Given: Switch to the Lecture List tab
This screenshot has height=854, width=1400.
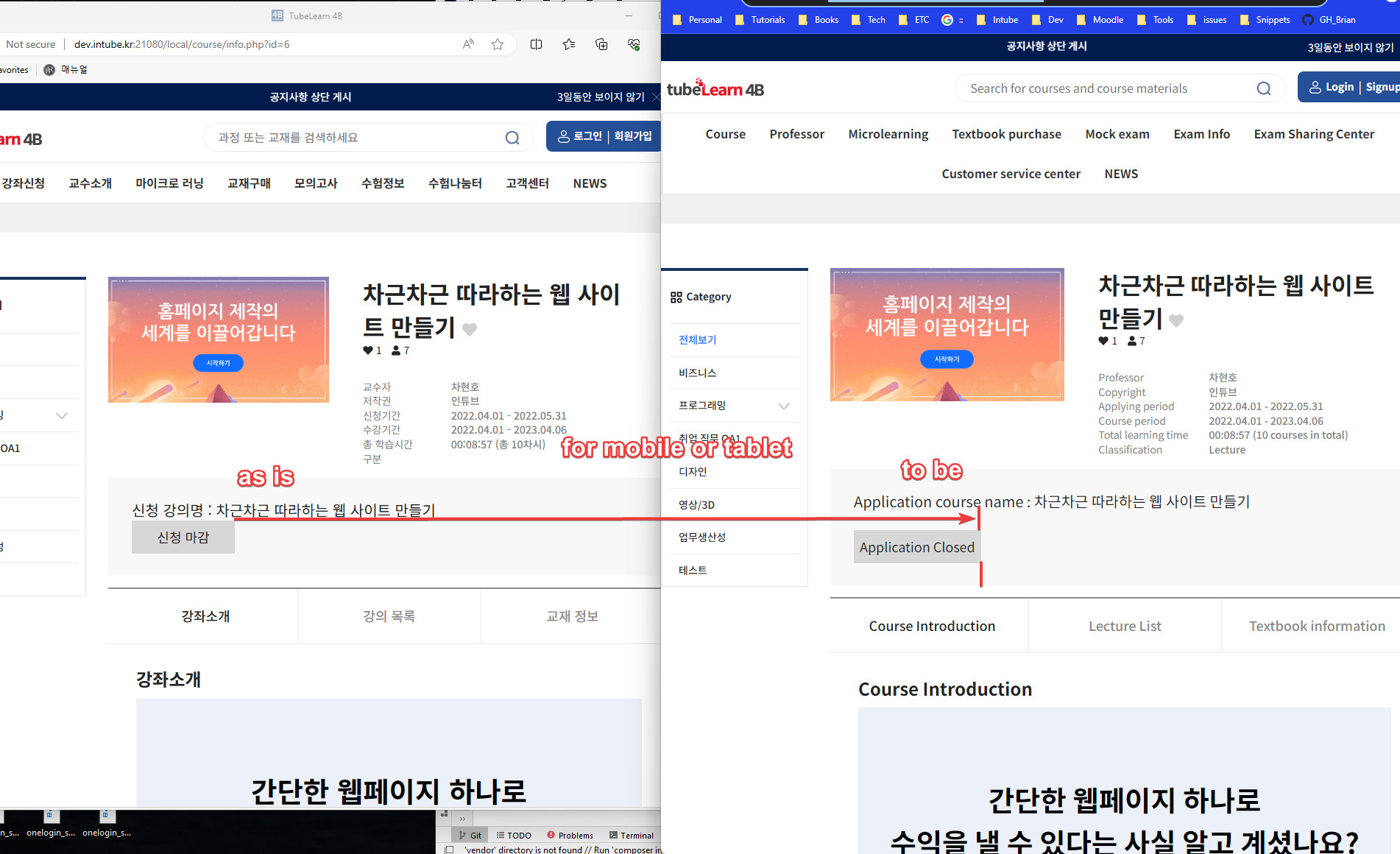Looking at the screenshot, I should (1124, 626).
